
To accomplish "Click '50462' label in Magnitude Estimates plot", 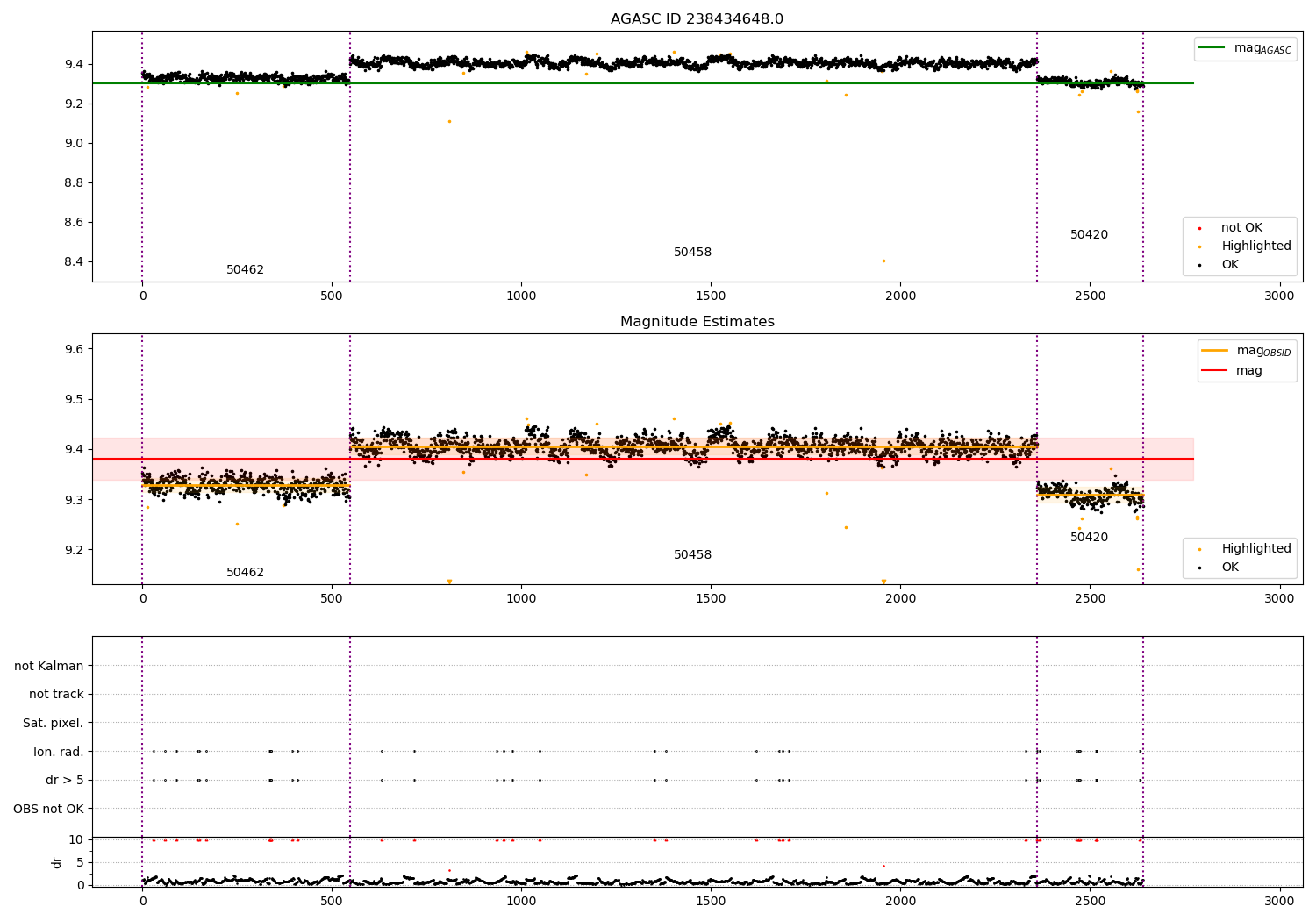I will pos(246,573).
